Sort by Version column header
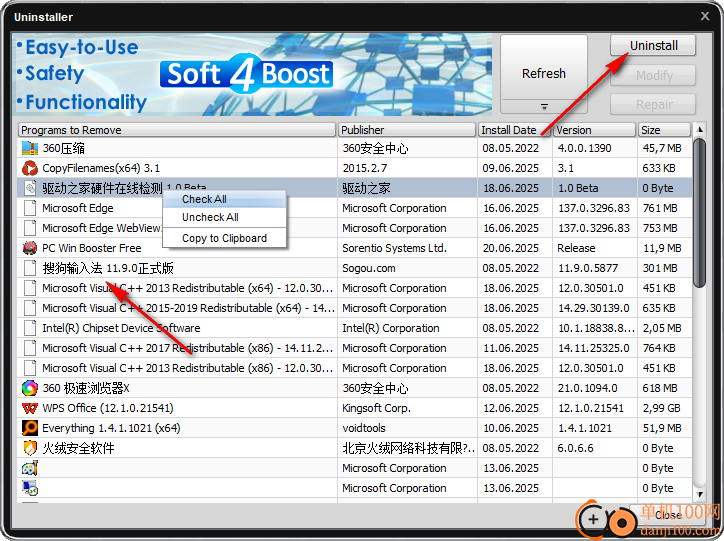Screen dimensions: 724x541 595,130
